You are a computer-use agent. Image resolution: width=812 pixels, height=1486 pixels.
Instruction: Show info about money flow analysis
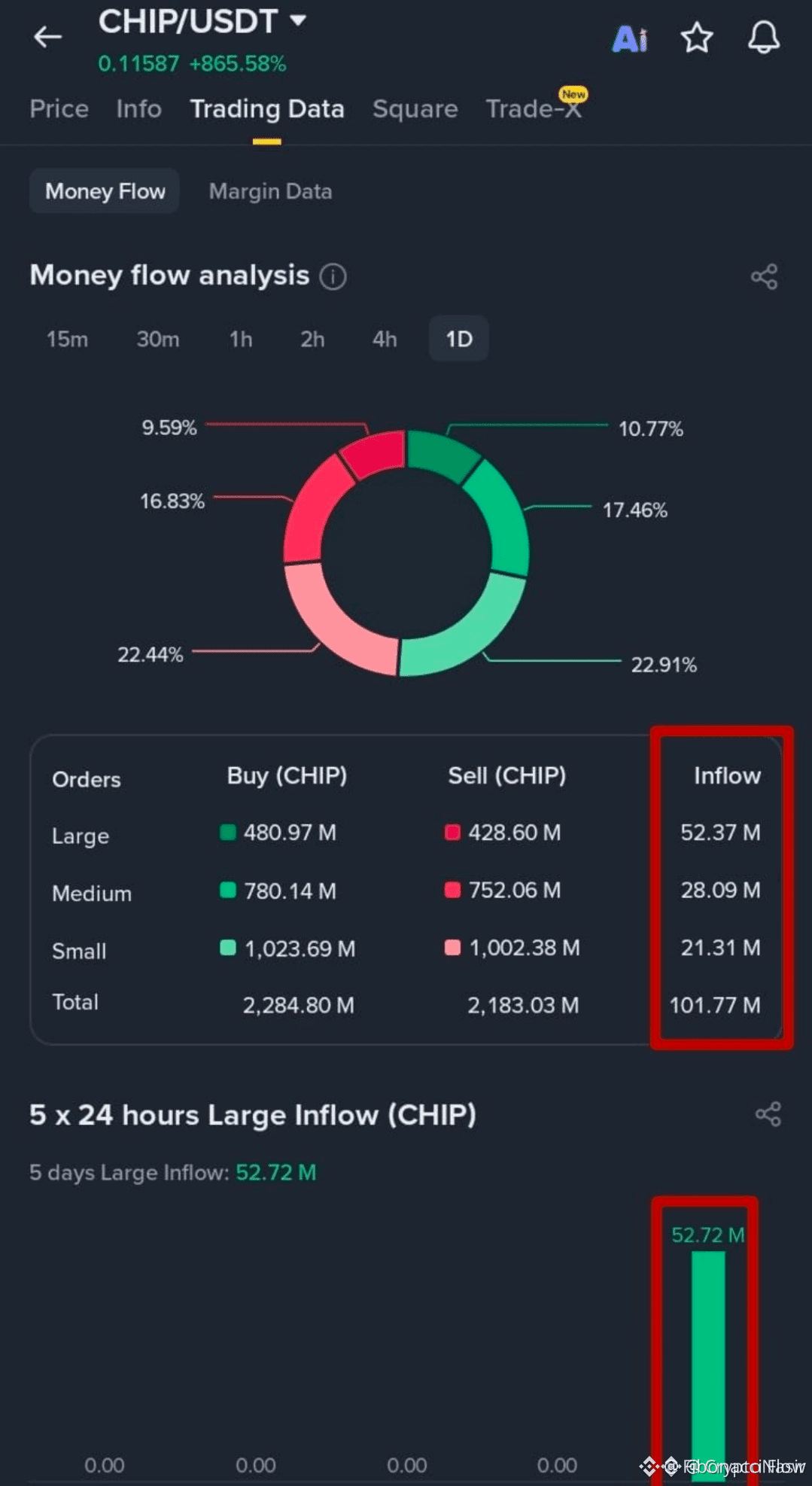pos(333,276)
